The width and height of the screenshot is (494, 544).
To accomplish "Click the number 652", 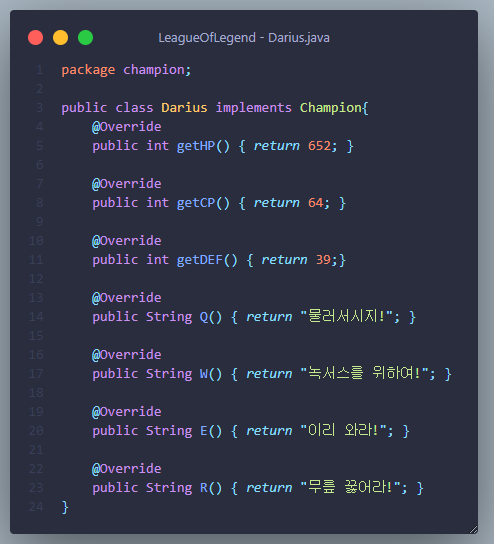I will click(320, 146).
